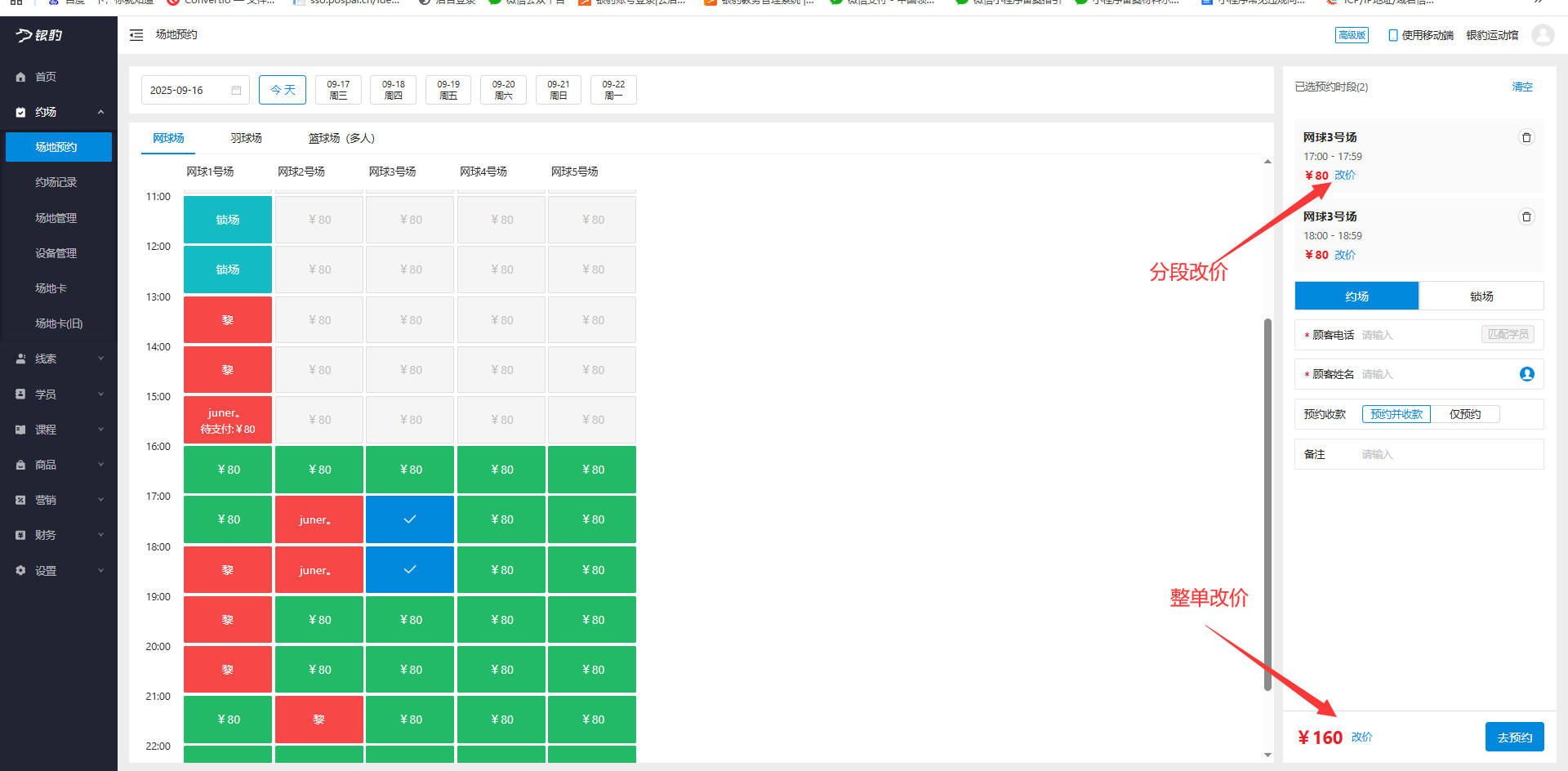Click the customer profile icon beside 顾客姓名
1568x771 pixels.
click(1526, 374)
